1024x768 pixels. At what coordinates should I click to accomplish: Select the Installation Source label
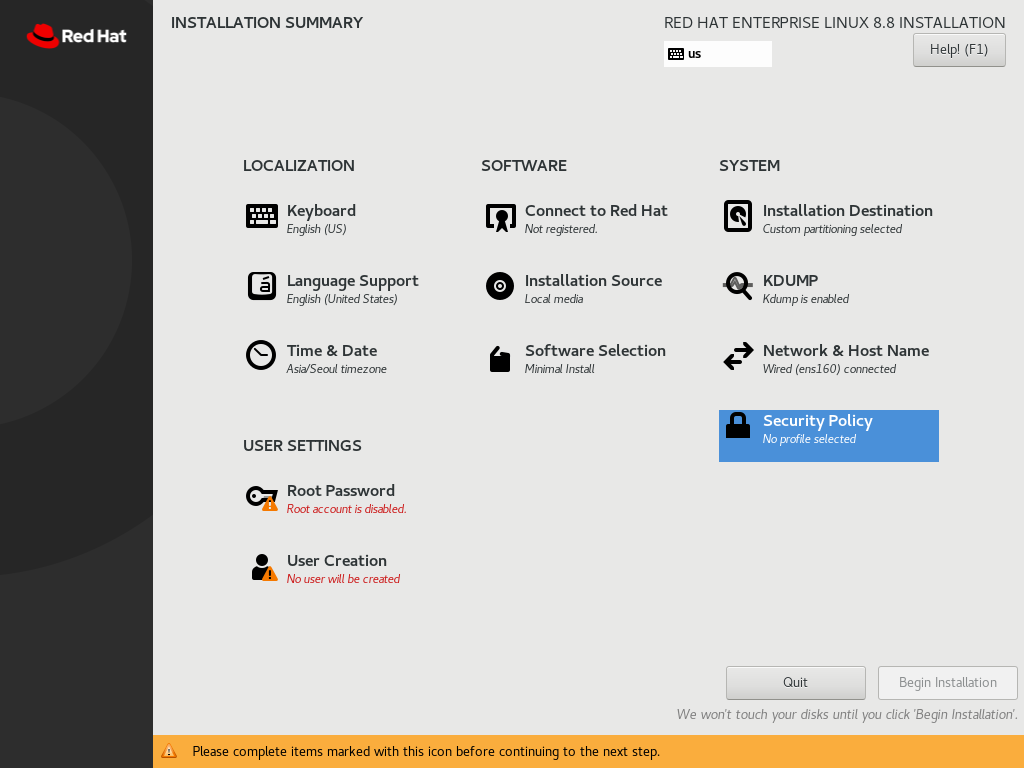594,281
